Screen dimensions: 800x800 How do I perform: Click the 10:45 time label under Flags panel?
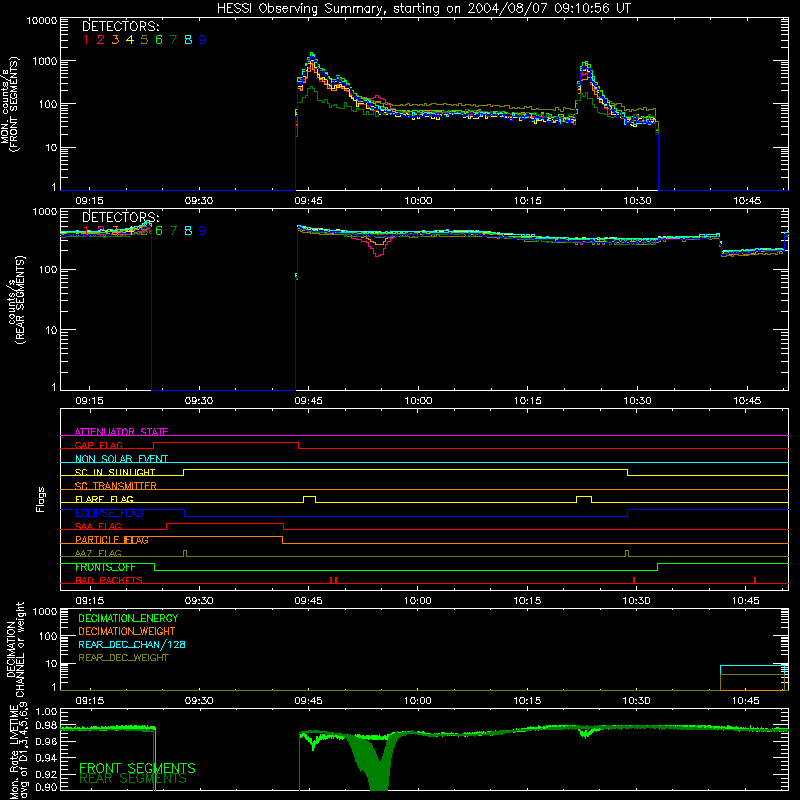746,601
